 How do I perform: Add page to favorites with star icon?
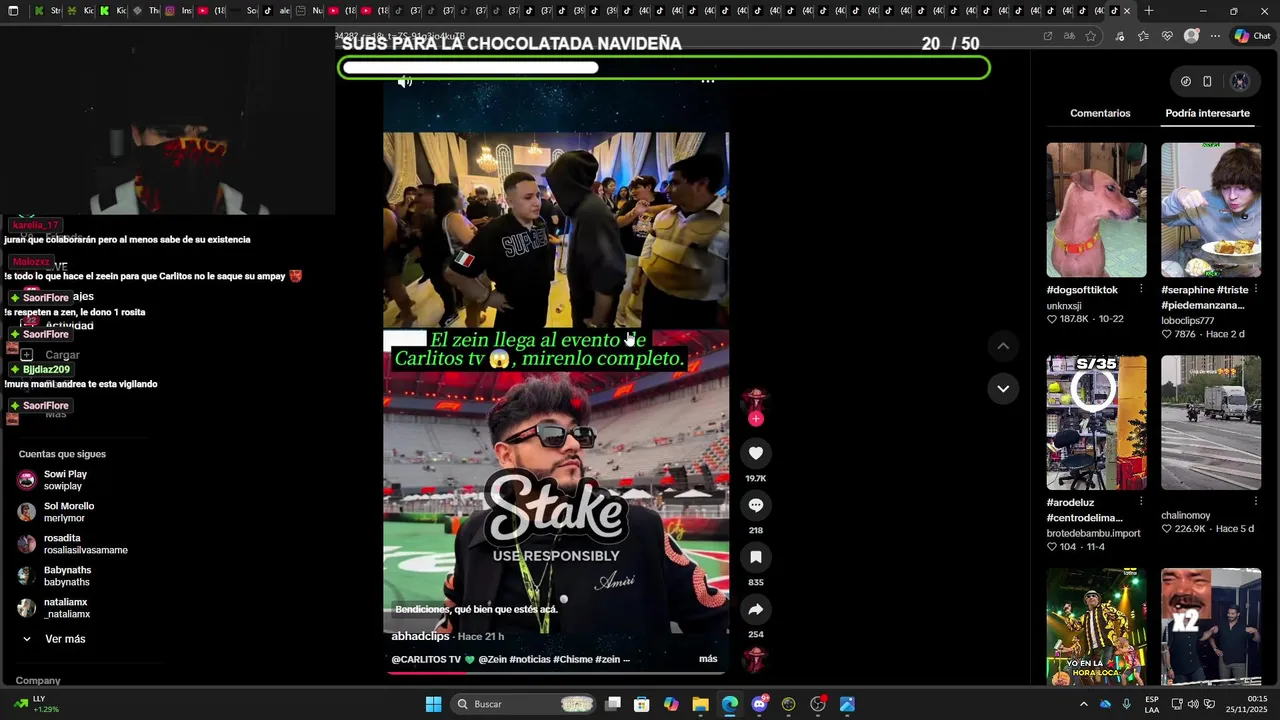[x=1091, y=36]
